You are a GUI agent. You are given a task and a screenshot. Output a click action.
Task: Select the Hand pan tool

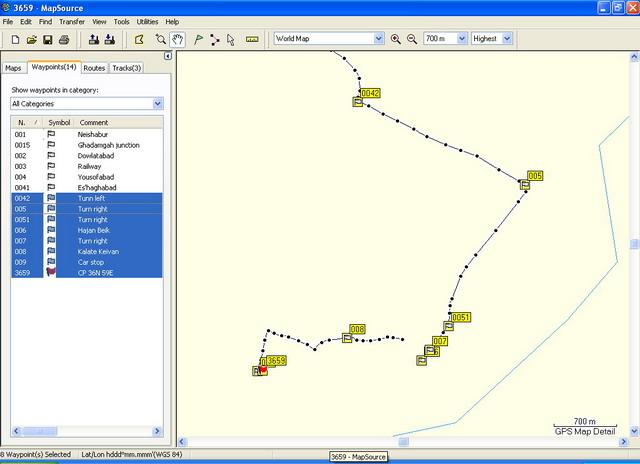pos(177,40)
